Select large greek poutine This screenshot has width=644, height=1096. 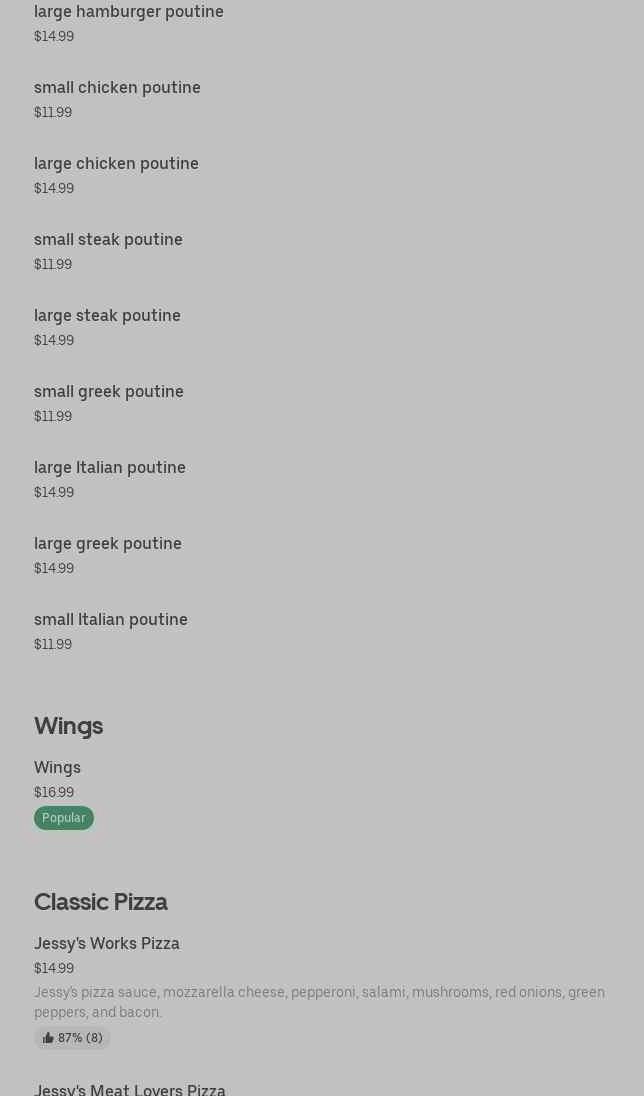(x=108, y=544)
